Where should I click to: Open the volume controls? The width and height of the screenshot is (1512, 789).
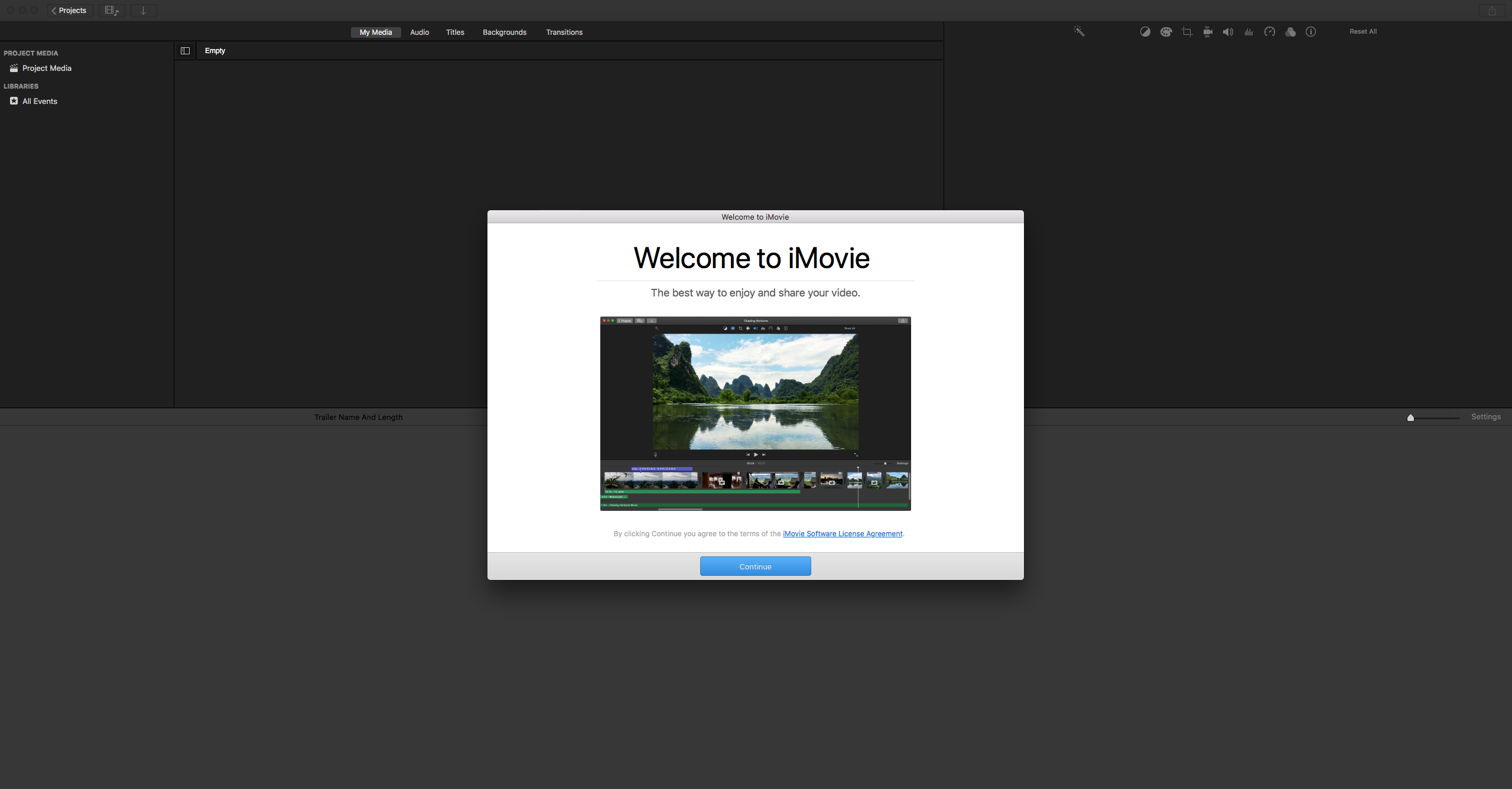tap(1228, 32)
